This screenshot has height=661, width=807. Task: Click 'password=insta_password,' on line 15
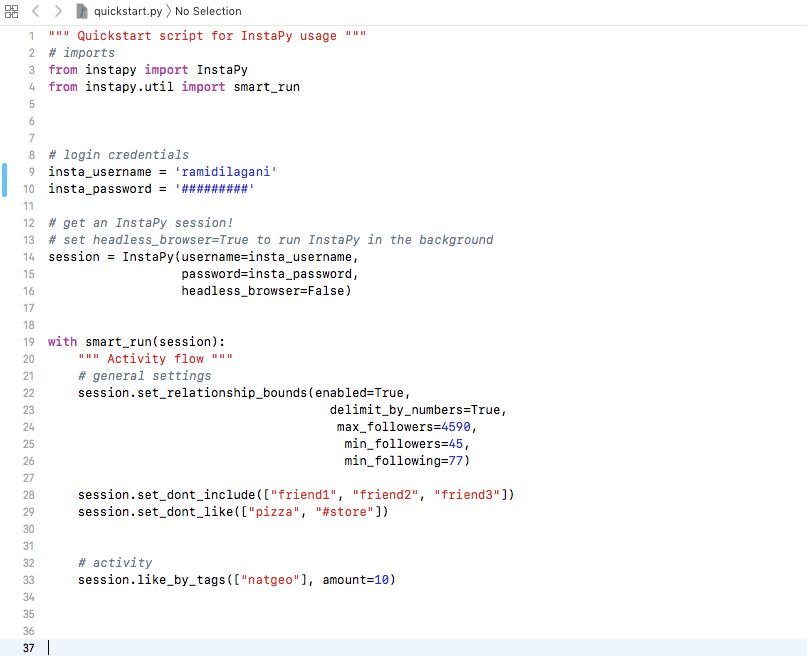point(270,274)
